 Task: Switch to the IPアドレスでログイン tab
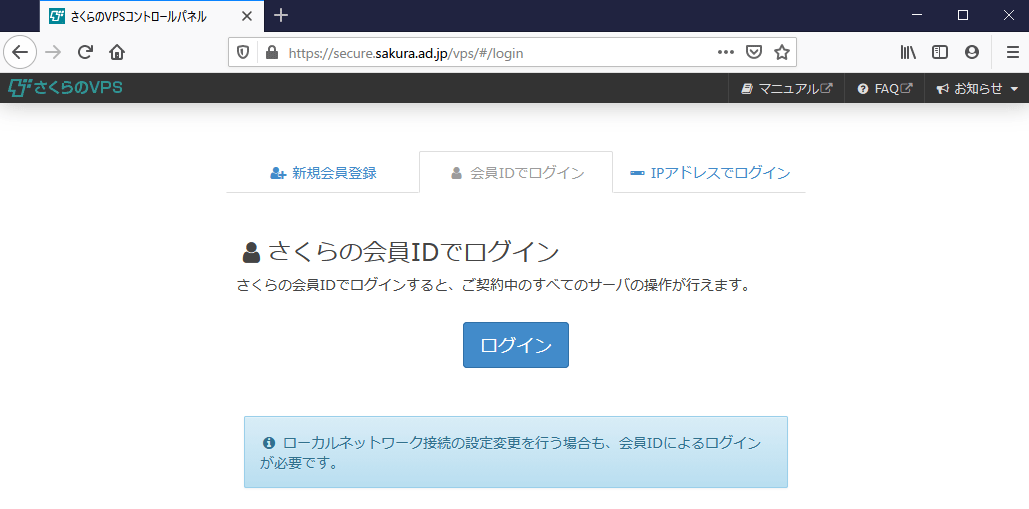pyautogui.click(x=709, y=173)
